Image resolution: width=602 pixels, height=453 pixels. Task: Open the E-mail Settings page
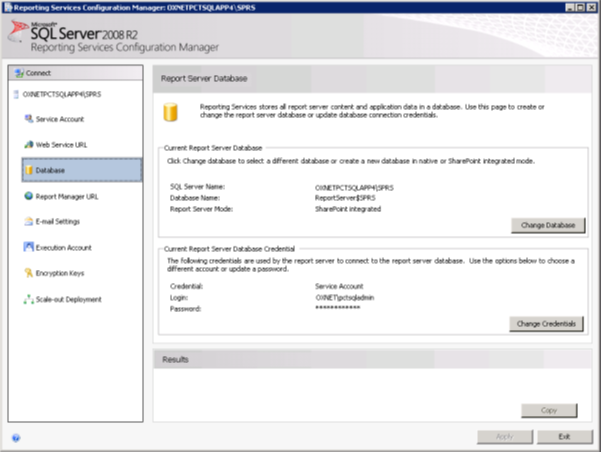pos(58,222)
